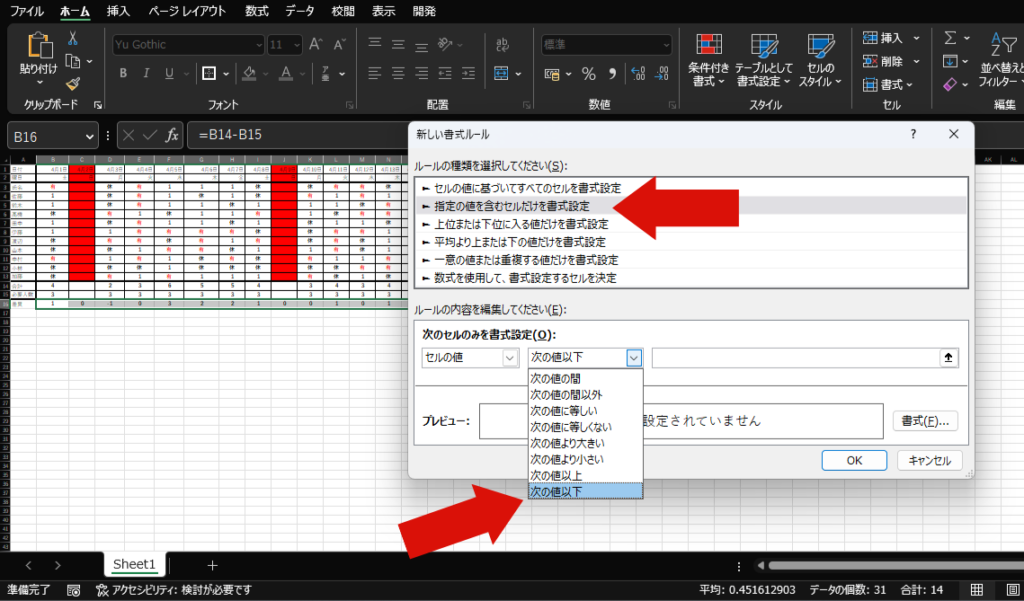Open テーブルとして書式設定 table format menu
Viewport: 1024px width, 601px height.
(763, 60)
